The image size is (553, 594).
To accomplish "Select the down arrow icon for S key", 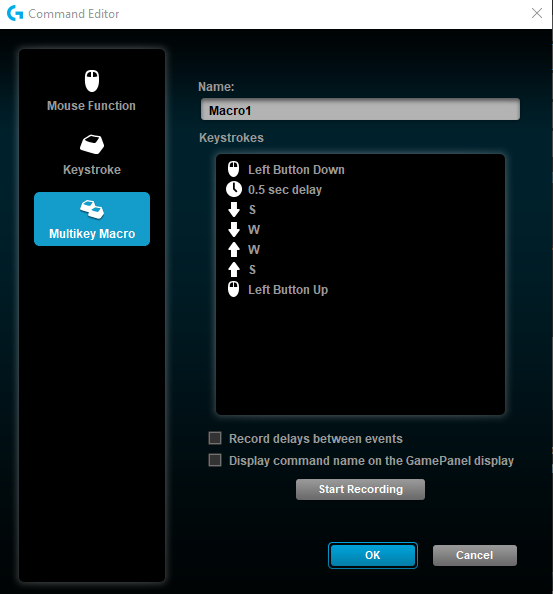I will click(x=234, y=209).
